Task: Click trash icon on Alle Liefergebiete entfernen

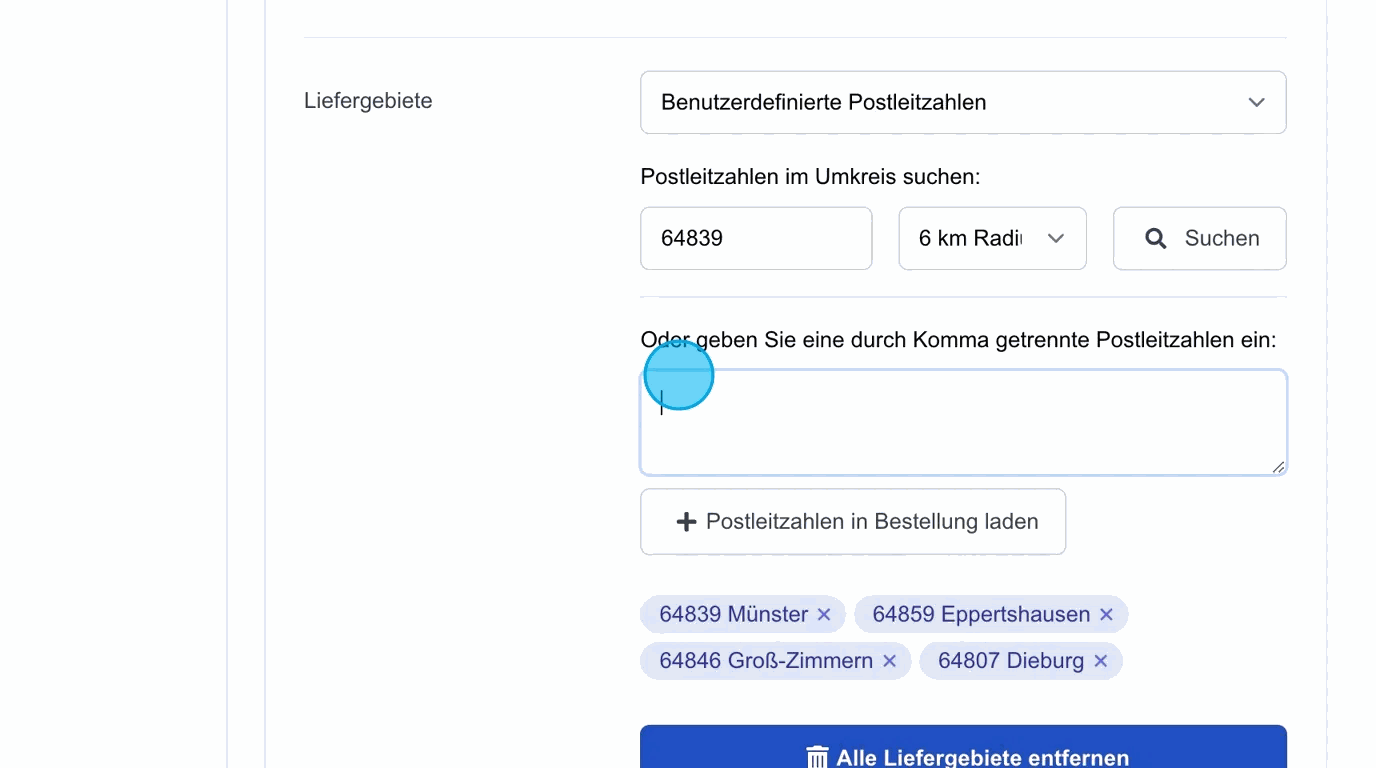Action: 817,757
